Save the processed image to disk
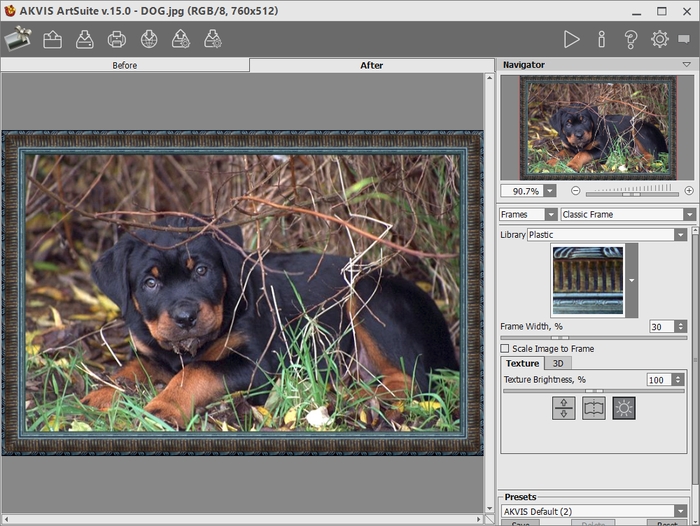The width and height of the screenshot is (700, 526). point(84,39)
